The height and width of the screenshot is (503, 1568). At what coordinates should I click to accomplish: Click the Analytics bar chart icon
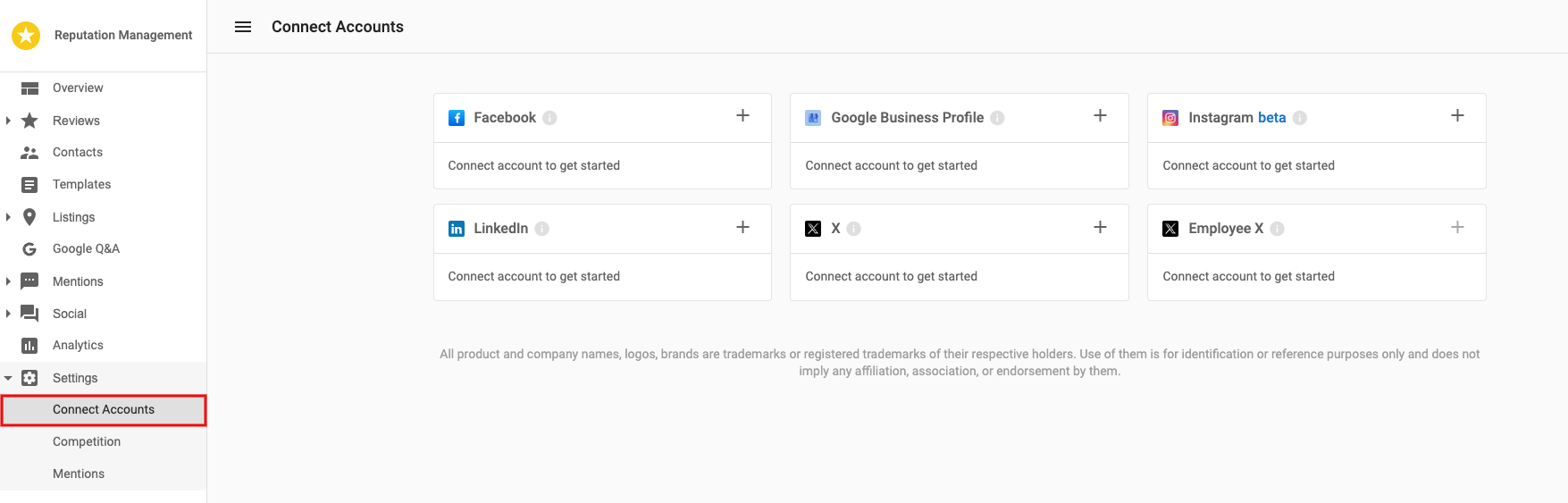point(29,346)
